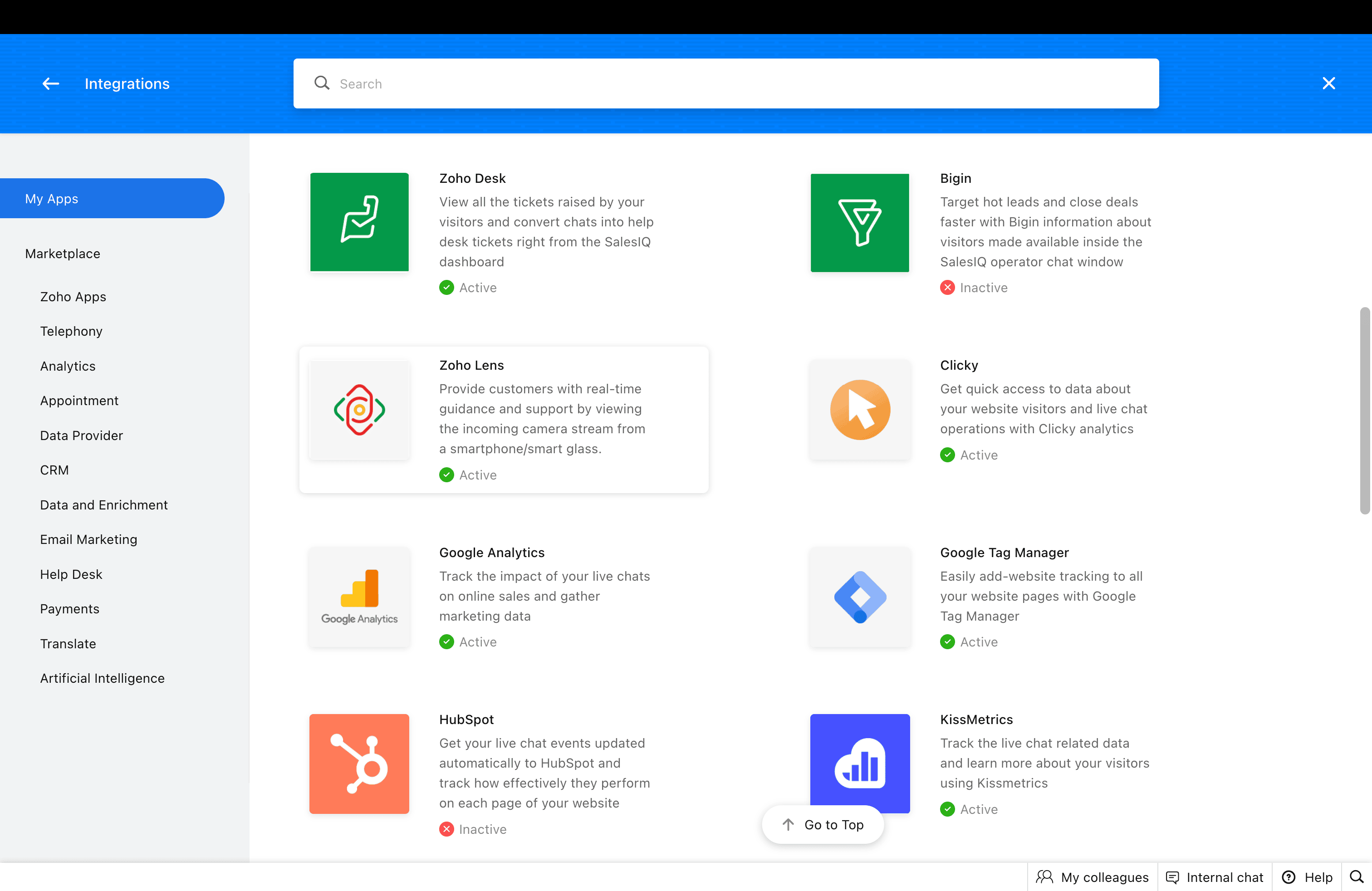Click the red Inactive icon for HubSpot
Screen dimensions: 1372x891
pos(446,829)
